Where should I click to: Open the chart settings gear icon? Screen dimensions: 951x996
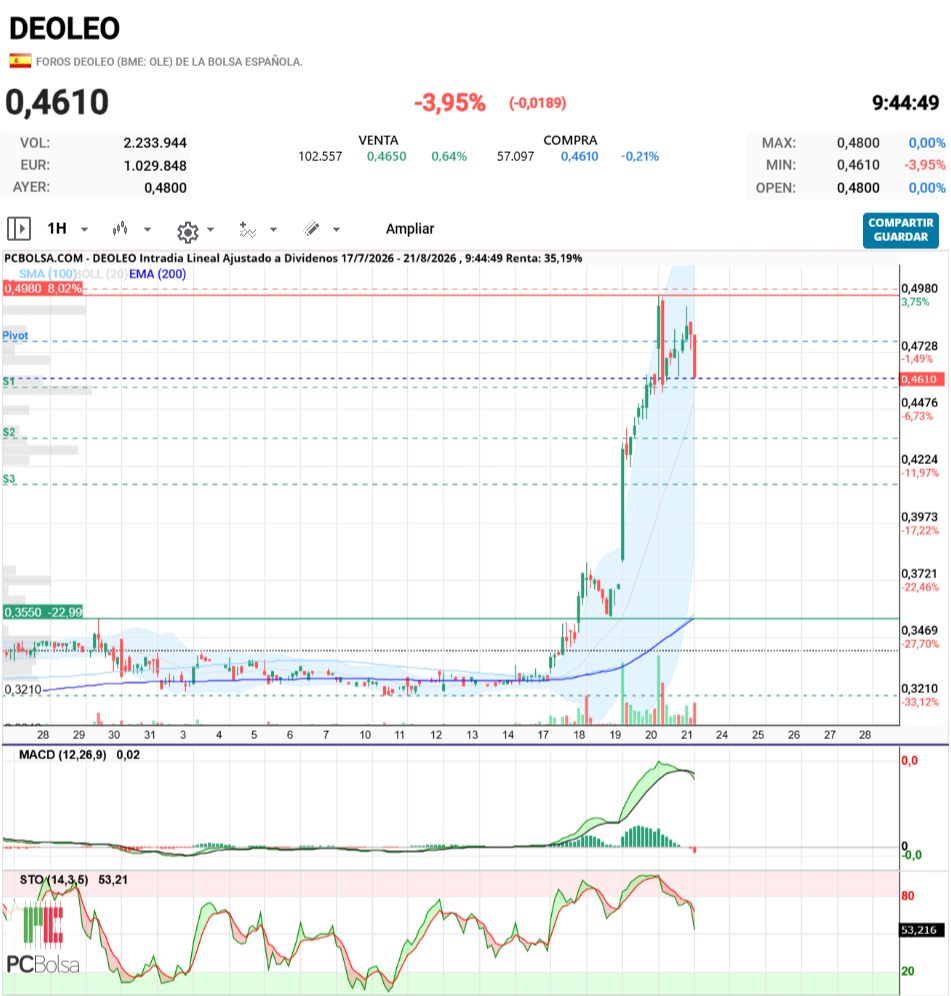(x=187, y=232)
